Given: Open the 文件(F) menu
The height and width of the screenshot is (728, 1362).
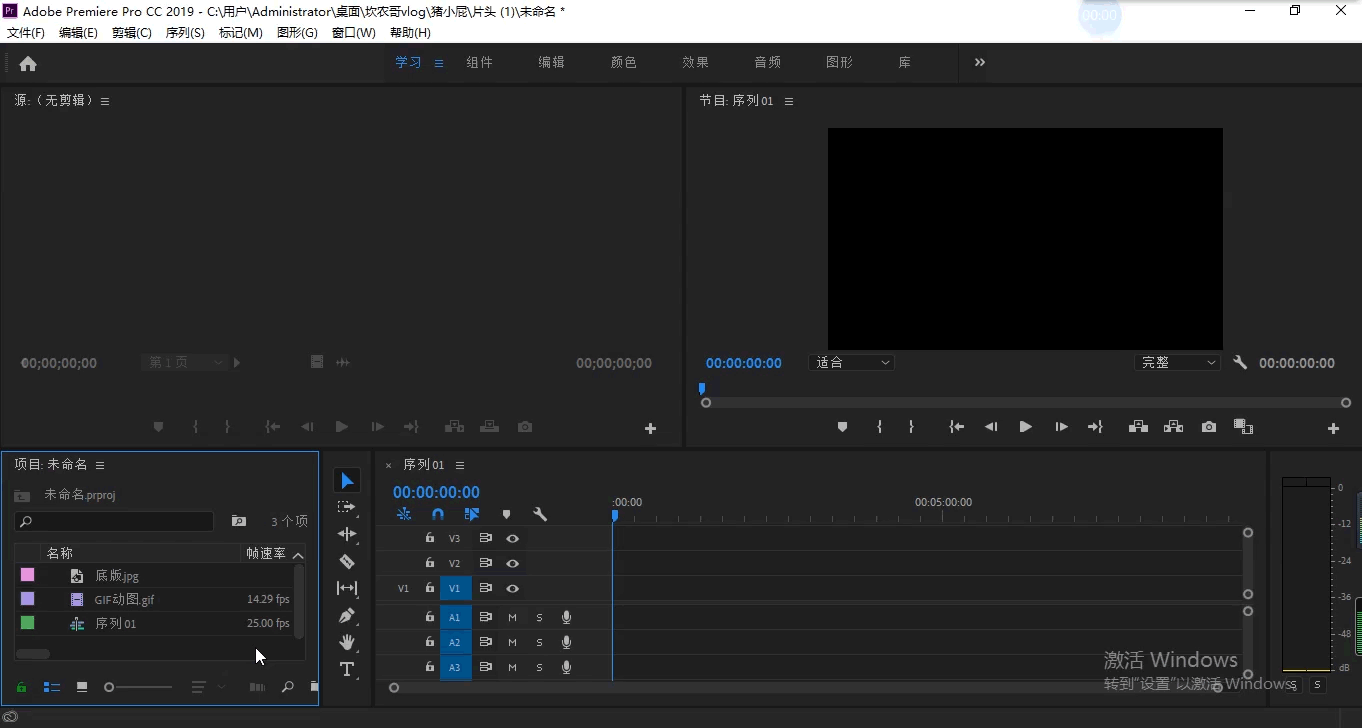Looking at the screenshot, I should [x=26, y=33].
